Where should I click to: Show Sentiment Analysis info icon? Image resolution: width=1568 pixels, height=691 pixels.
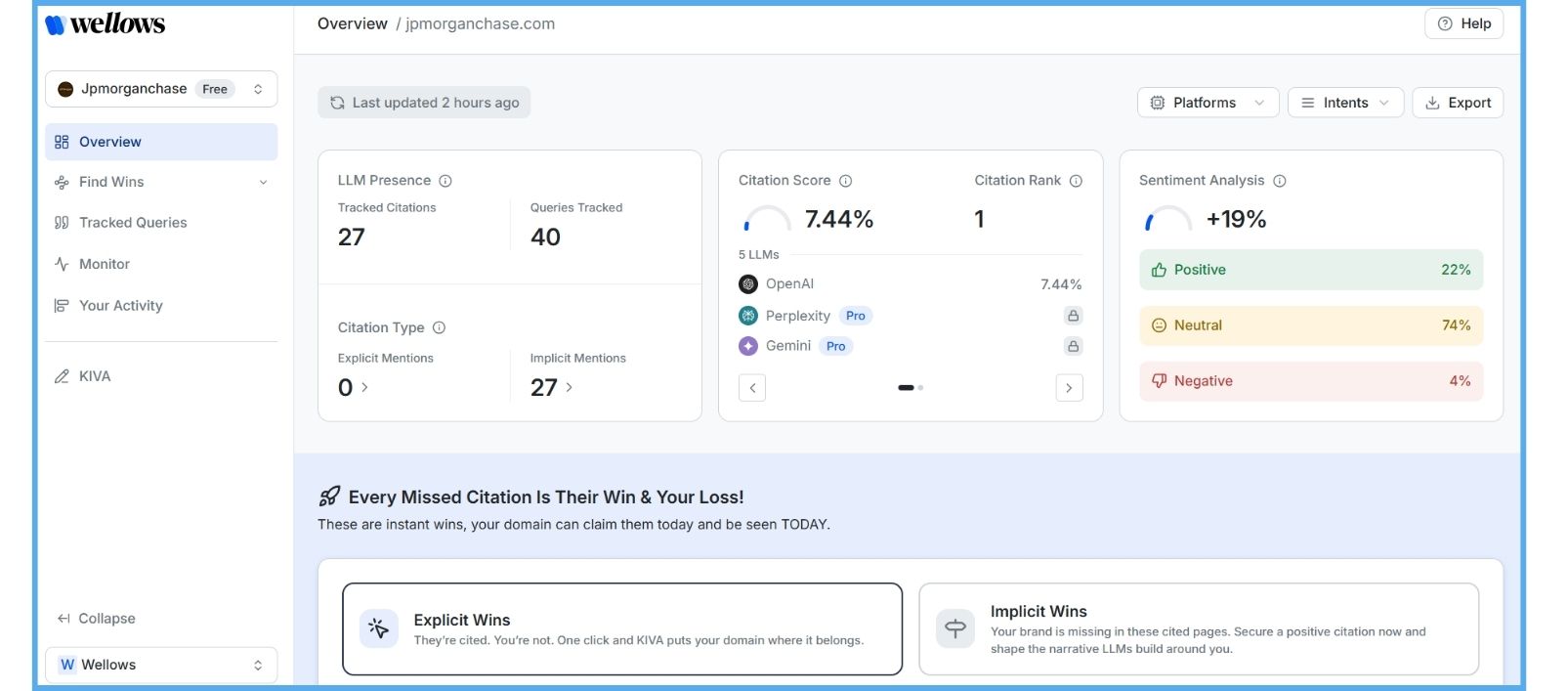[x=1280, y=181]
